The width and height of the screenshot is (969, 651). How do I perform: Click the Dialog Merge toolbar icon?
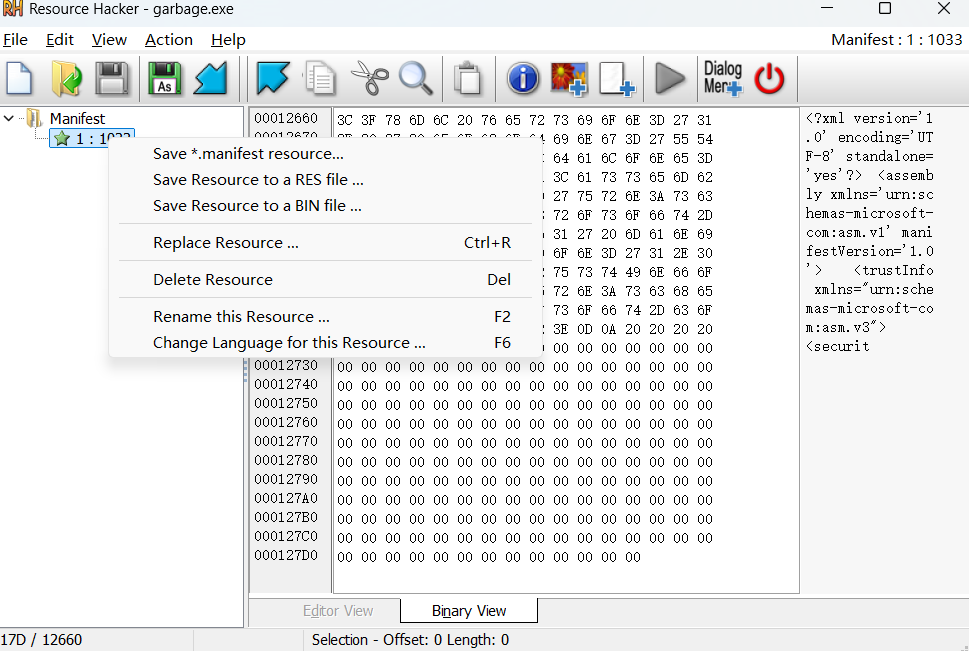point(722,79)
